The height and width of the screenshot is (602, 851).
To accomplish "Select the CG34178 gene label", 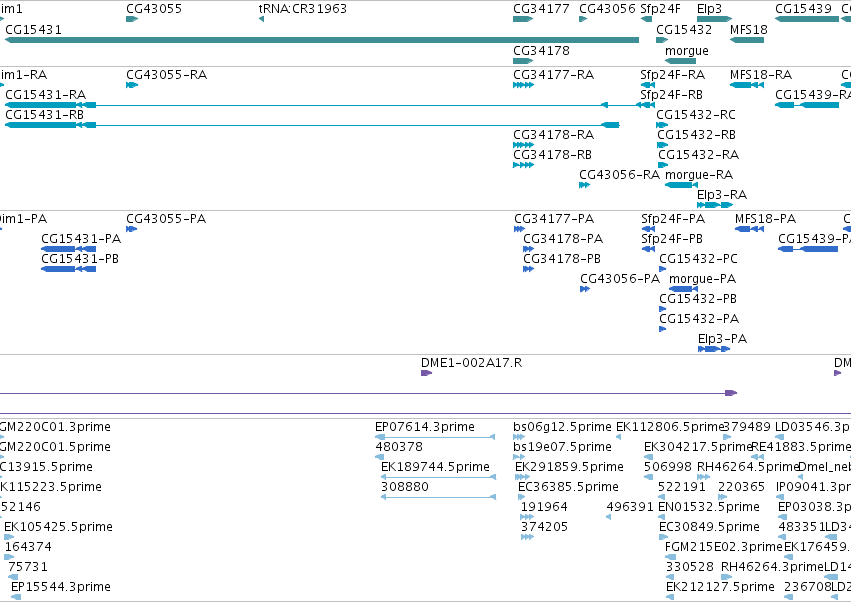I will click(541, 50).
